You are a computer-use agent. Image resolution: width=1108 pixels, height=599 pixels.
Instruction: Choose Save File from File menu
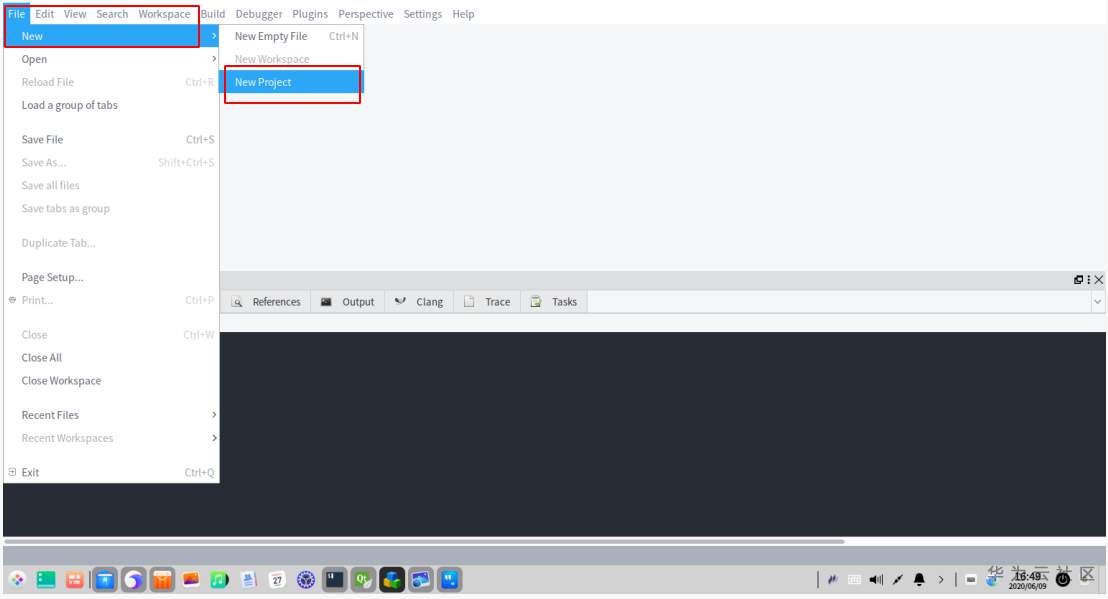(x=112, y=140)
